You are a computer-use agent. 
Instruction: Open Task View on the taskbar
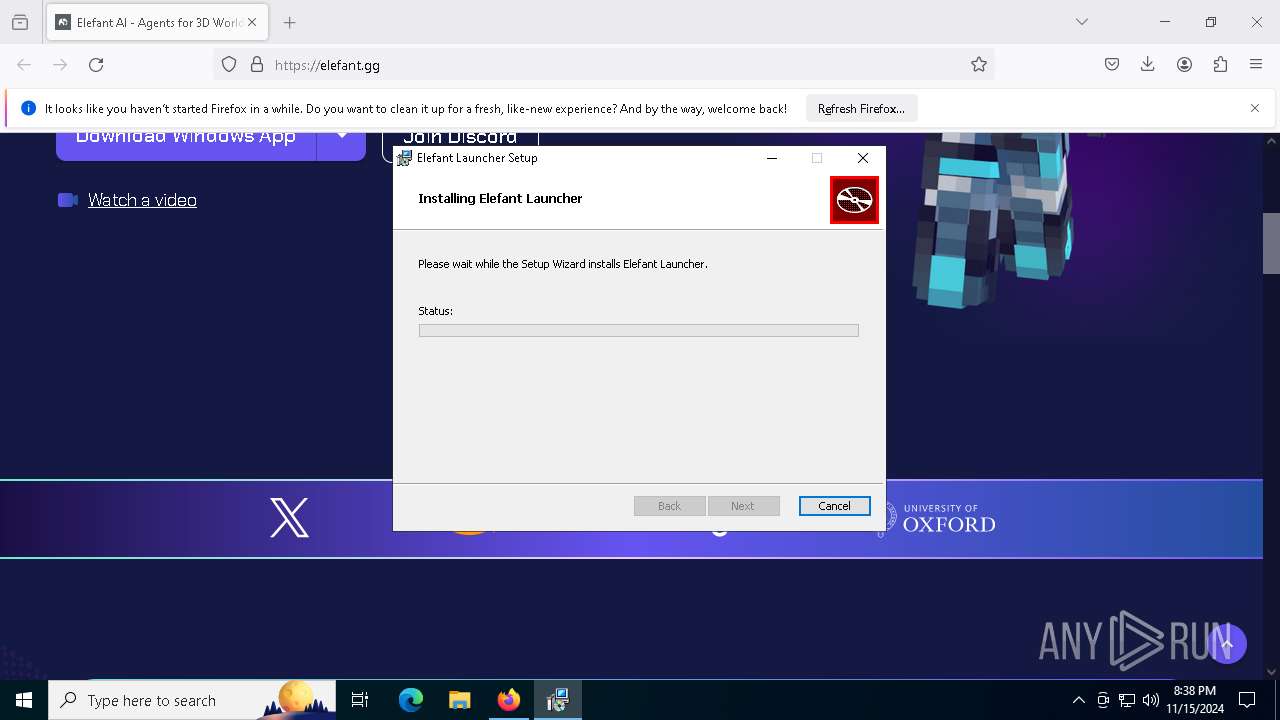coord(360,700)
